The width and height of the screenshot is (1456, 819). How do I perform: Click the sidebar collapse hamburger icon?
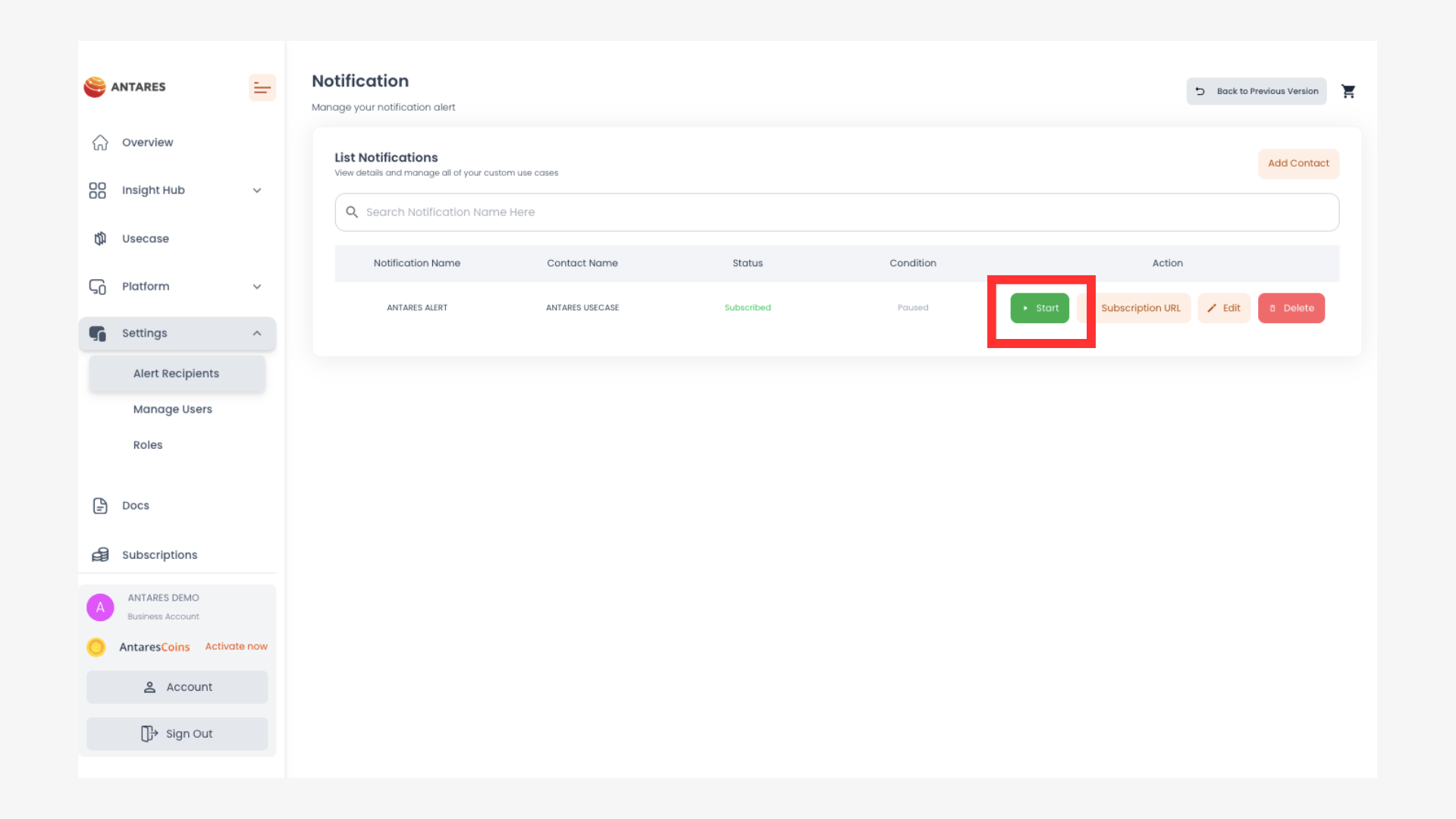coord(262,88)
